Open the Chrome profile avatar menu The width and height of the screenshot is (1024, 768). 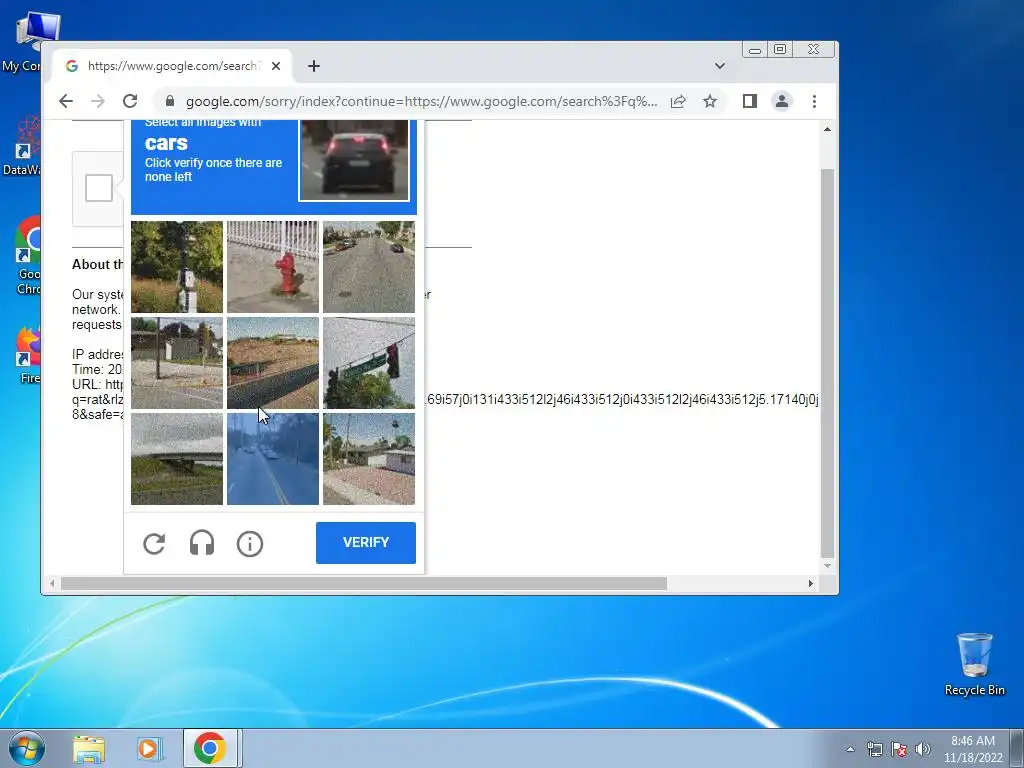[x=782, y=101]
